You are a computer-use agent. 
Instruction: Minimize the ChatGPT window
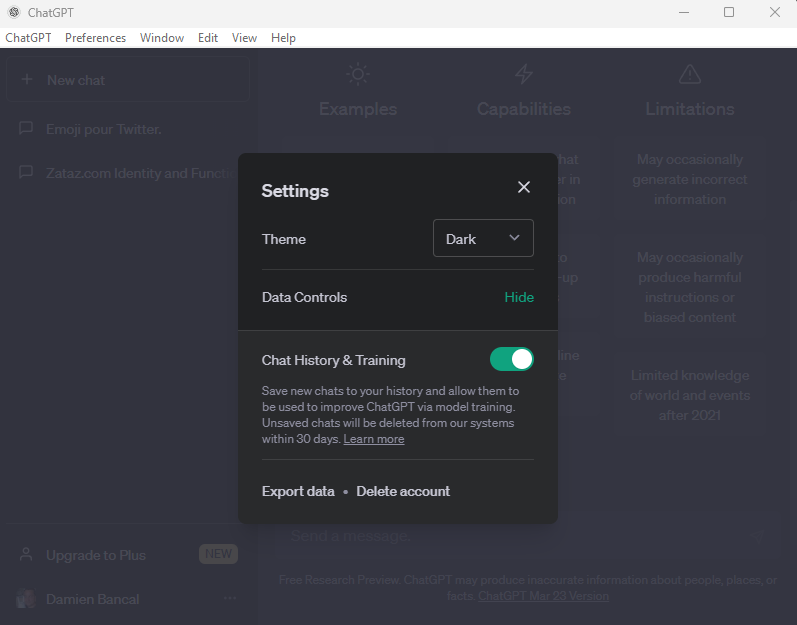[x=684, y=12]
